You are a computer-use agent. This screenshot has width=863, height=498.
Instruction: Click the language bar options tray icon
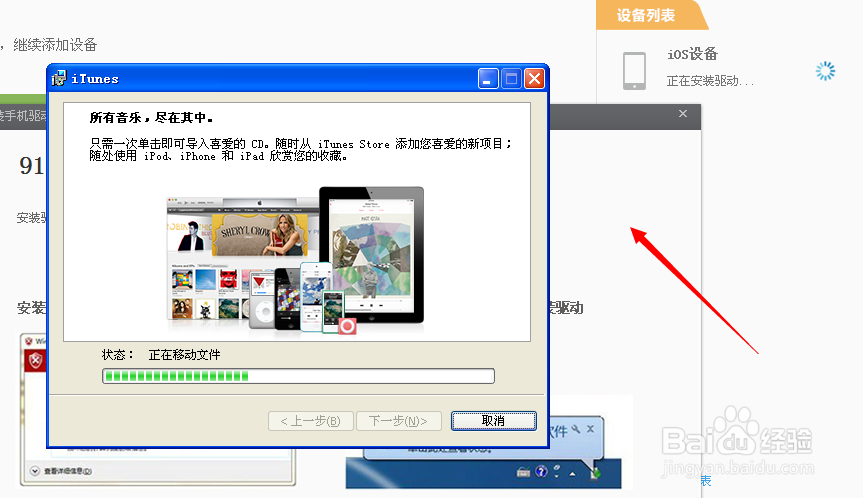pos(556,471)
